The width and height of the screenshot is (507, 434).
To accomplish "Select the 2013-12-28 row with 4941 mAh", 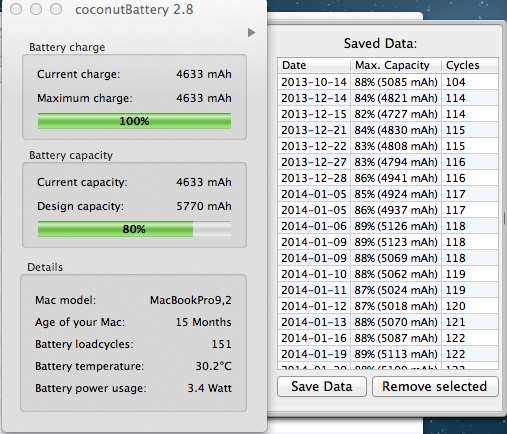I will (x=388, y=178).
